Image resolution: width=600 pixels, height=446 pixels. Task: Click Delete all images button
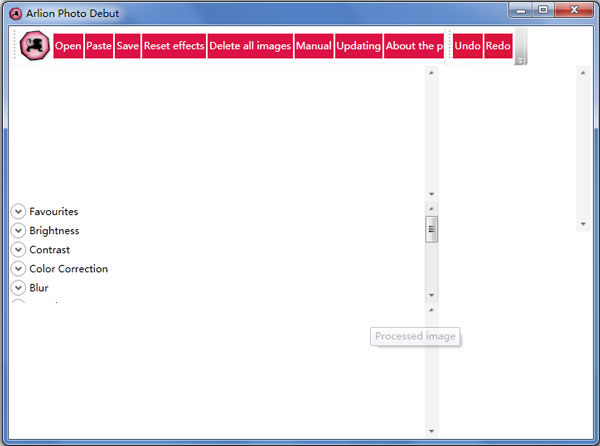250,46
